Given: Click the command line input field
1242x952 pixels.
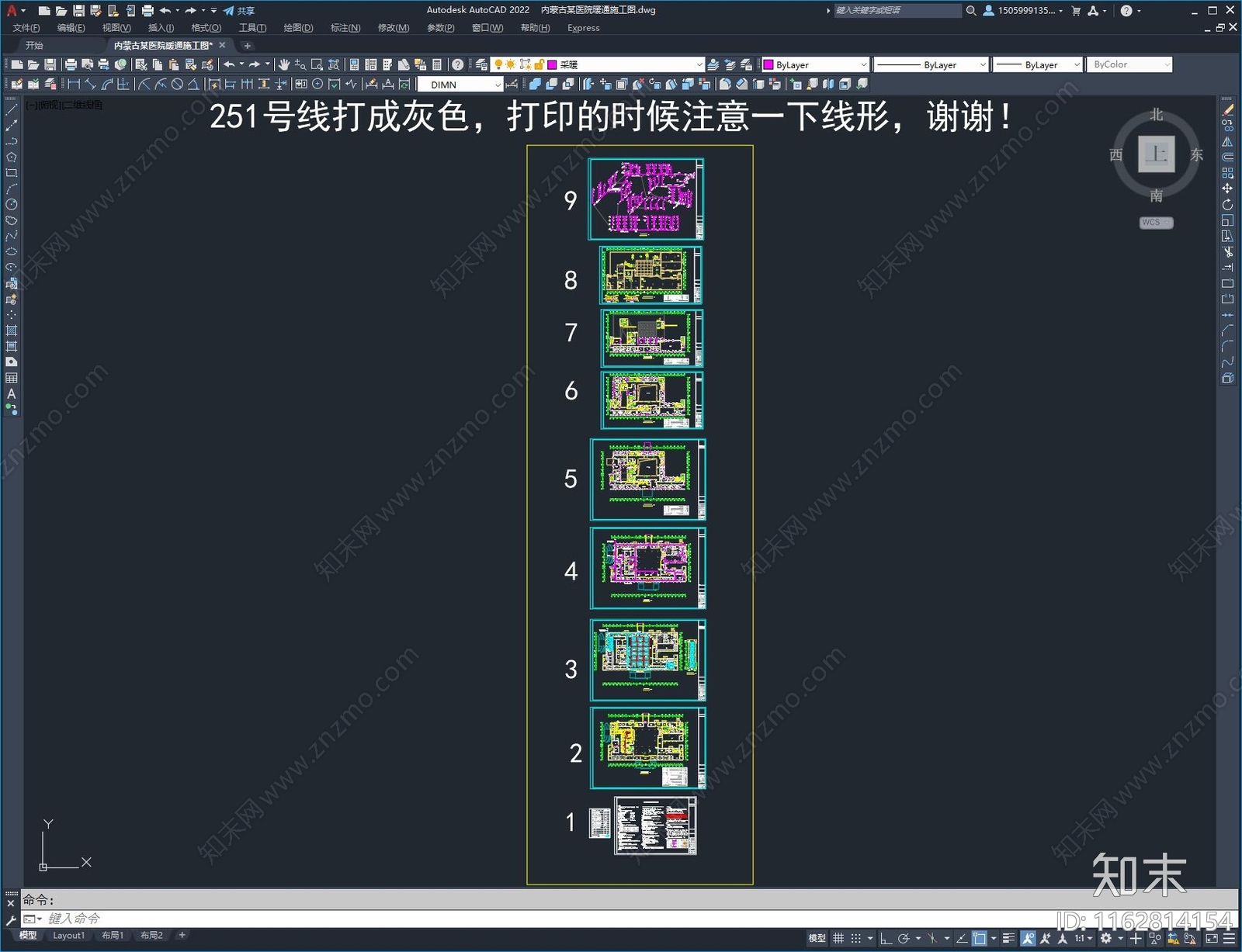Looking at the screenshot, I should click(x=629, y=919).
